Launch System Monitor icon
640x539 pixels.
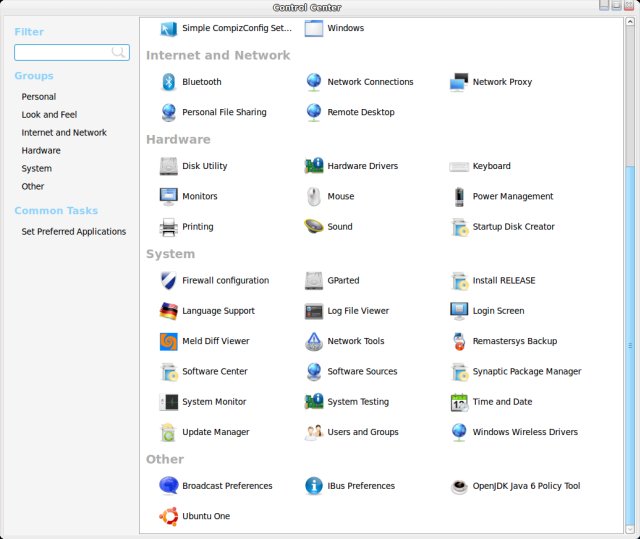pos(168,402)
